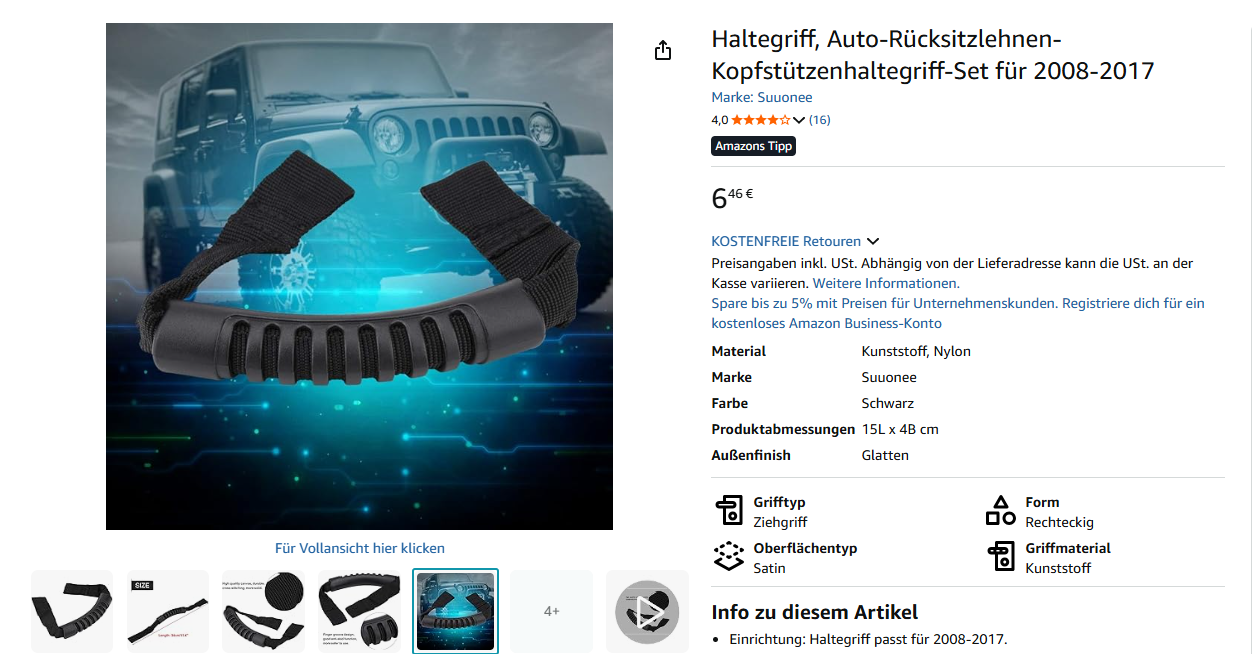Select the SIZE dimensions thumbnail
The image size is (1252, 654).
(x=168, y=611)
